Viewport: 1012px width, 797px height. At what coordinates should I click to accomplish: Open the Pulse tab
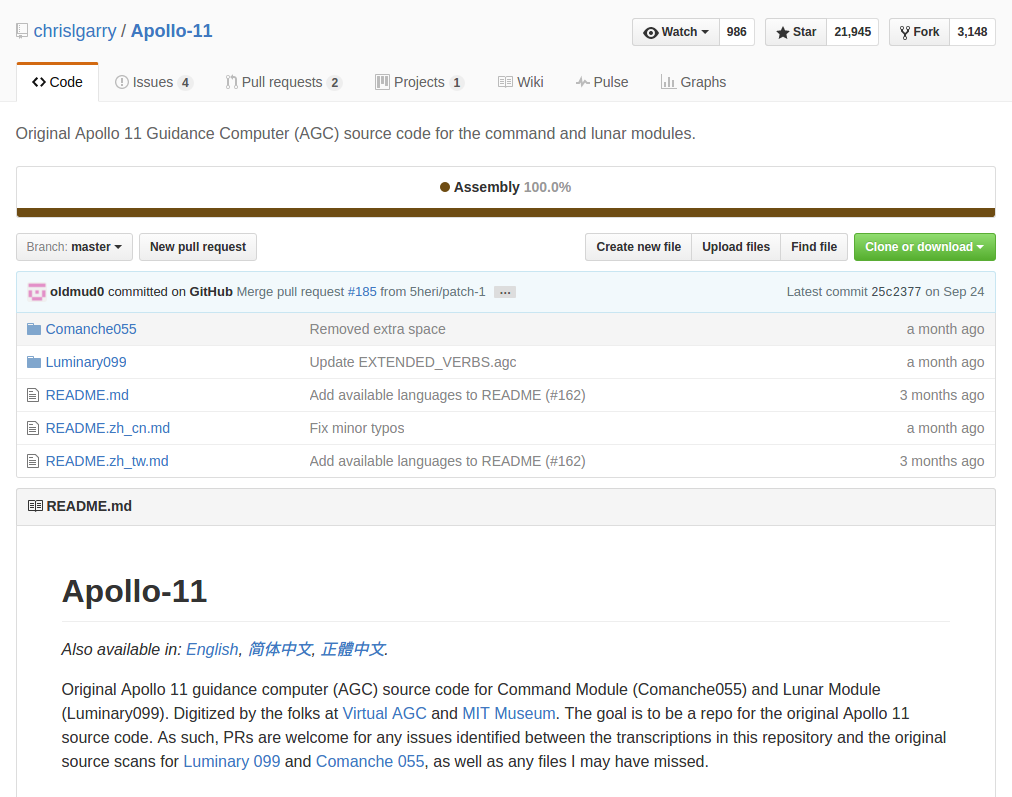coord(602,83)
